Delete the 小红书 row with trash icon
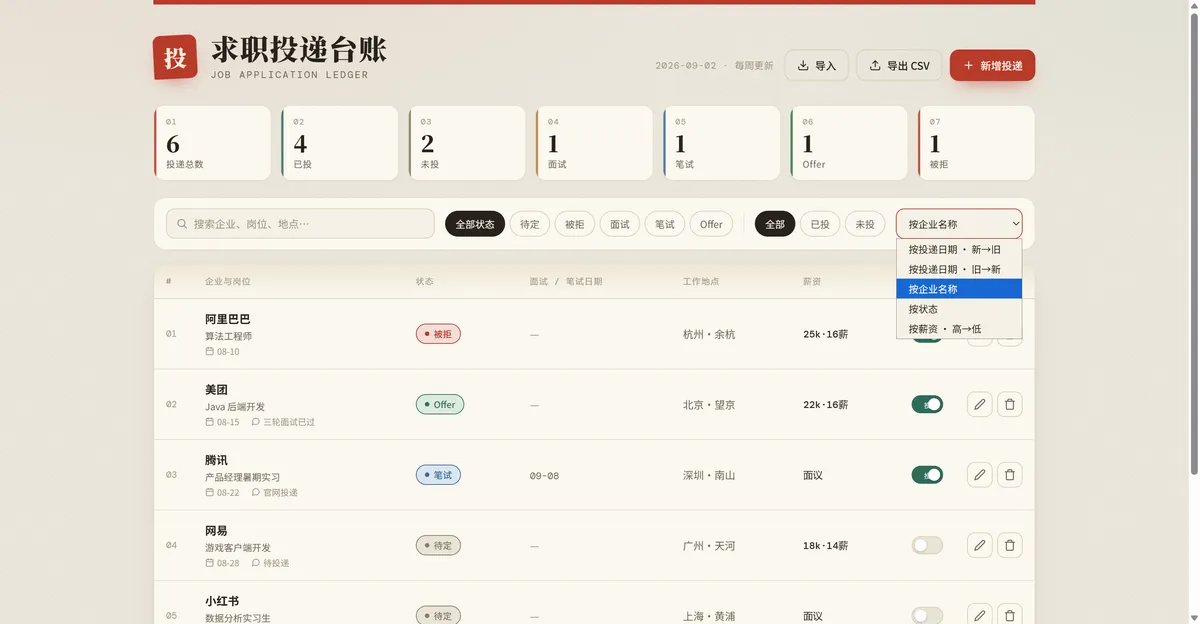Viewport: 1200px width, 624px height. 1010,616
